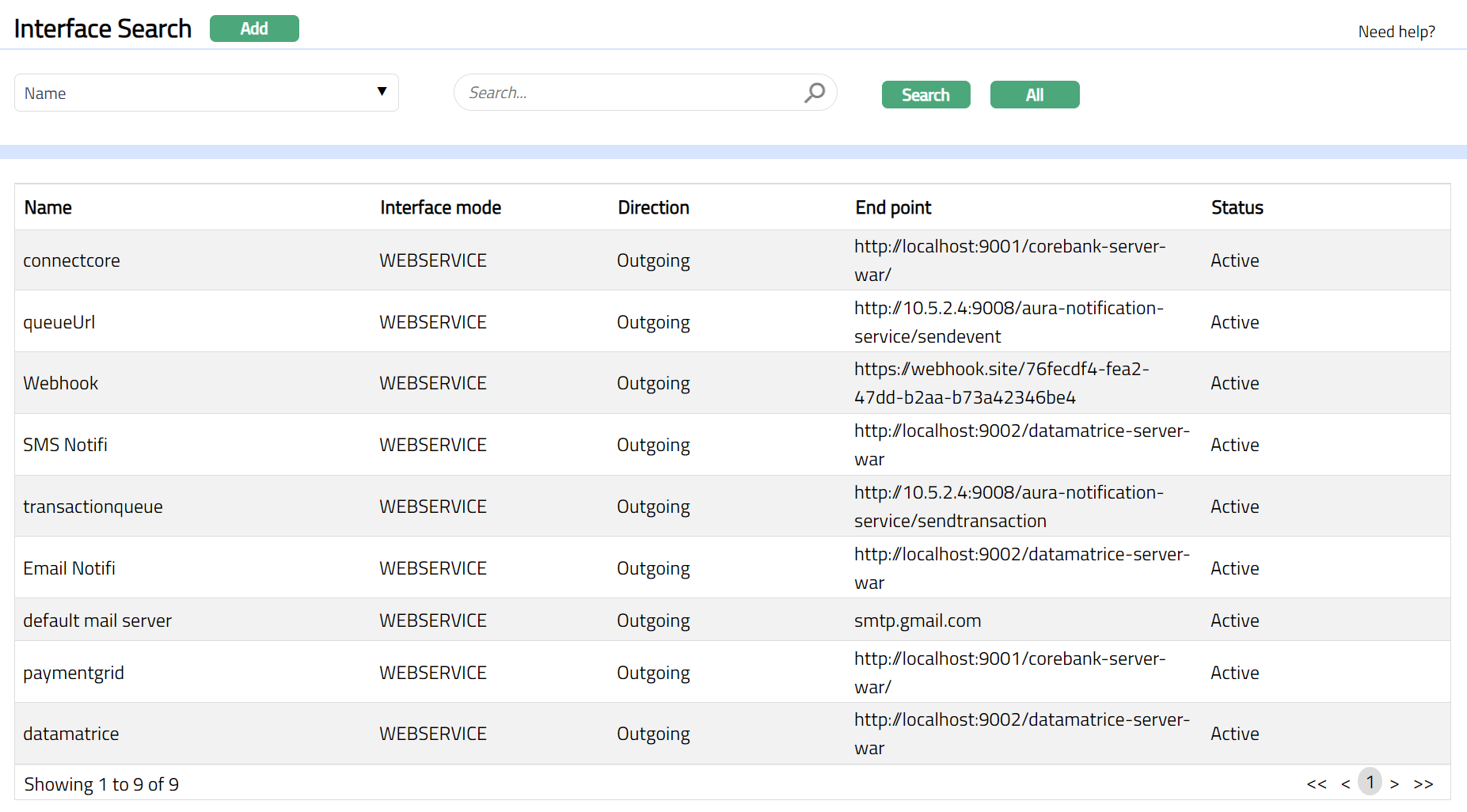Sort by the Name column header
This screenshot has height=812, width=1467.
(48, 207)
